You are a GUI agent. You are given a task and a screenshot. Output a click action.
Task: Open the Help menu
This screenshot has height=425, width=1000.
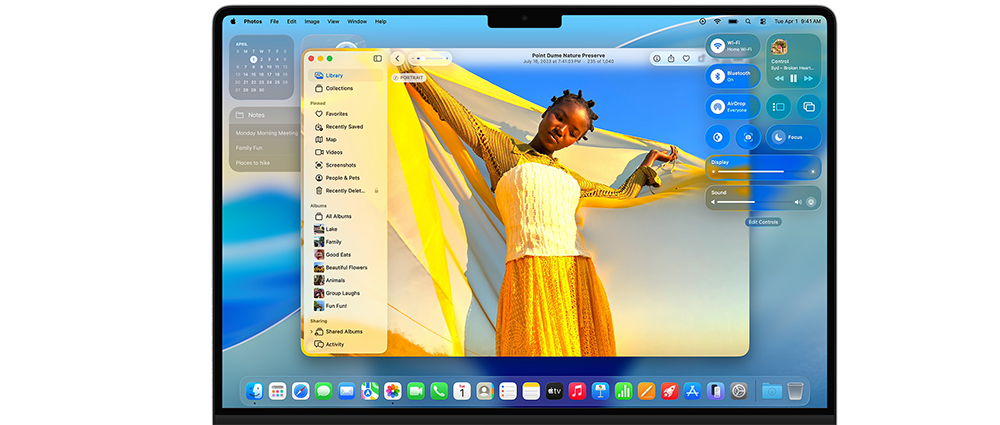click(380, 21)
